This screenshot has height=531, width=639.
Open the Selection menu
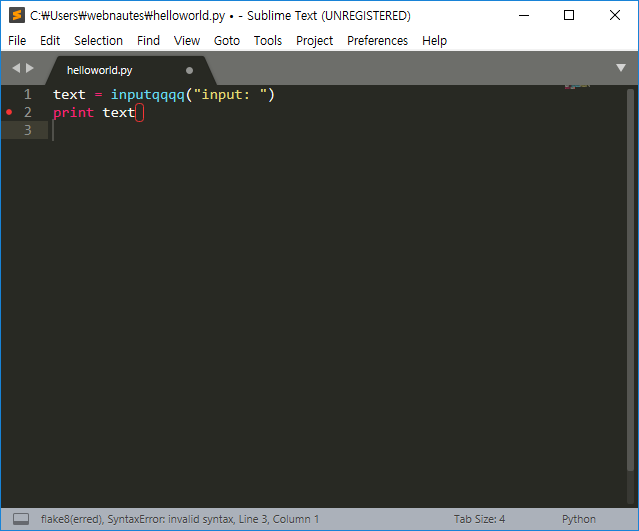point(98,41)
